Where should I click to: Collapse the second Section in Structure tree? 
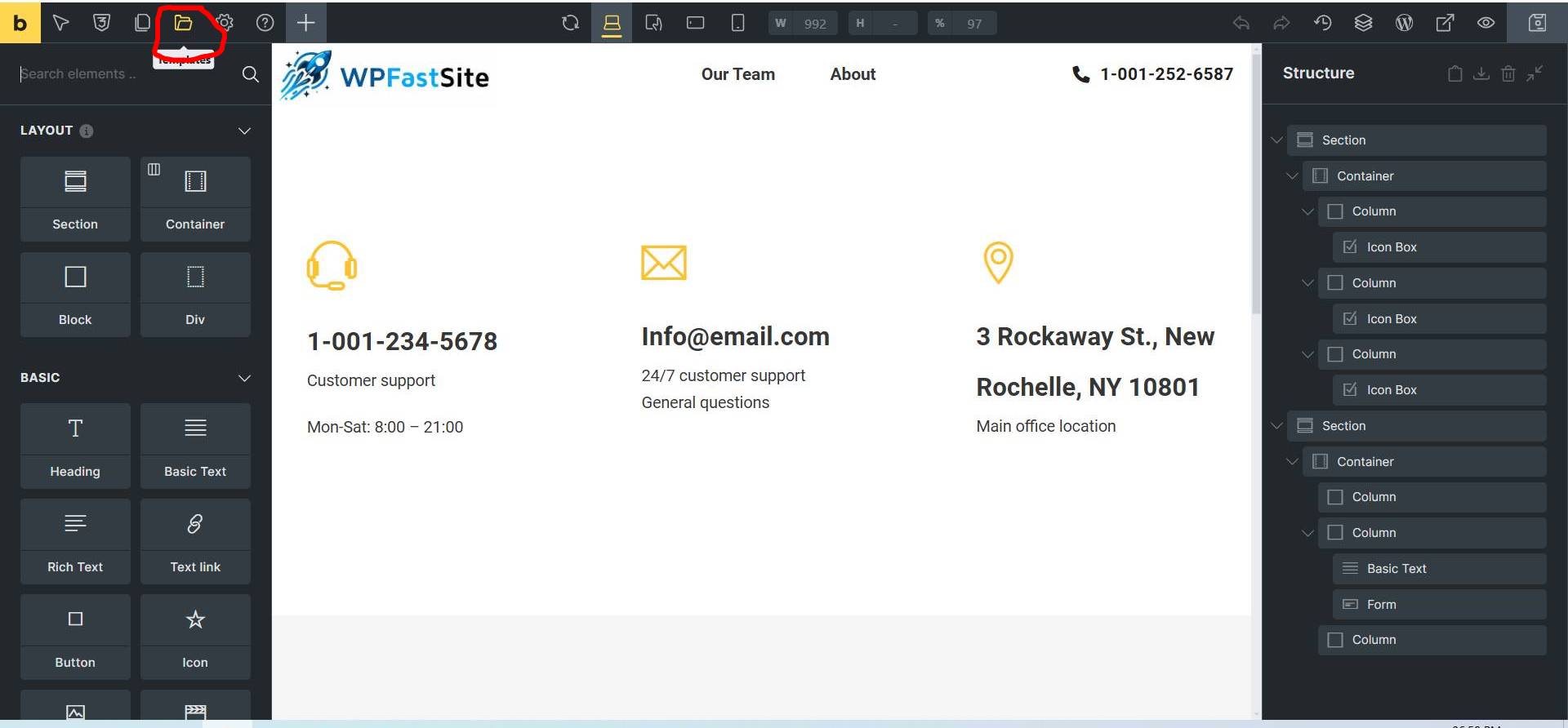[x=1276, y=426]
